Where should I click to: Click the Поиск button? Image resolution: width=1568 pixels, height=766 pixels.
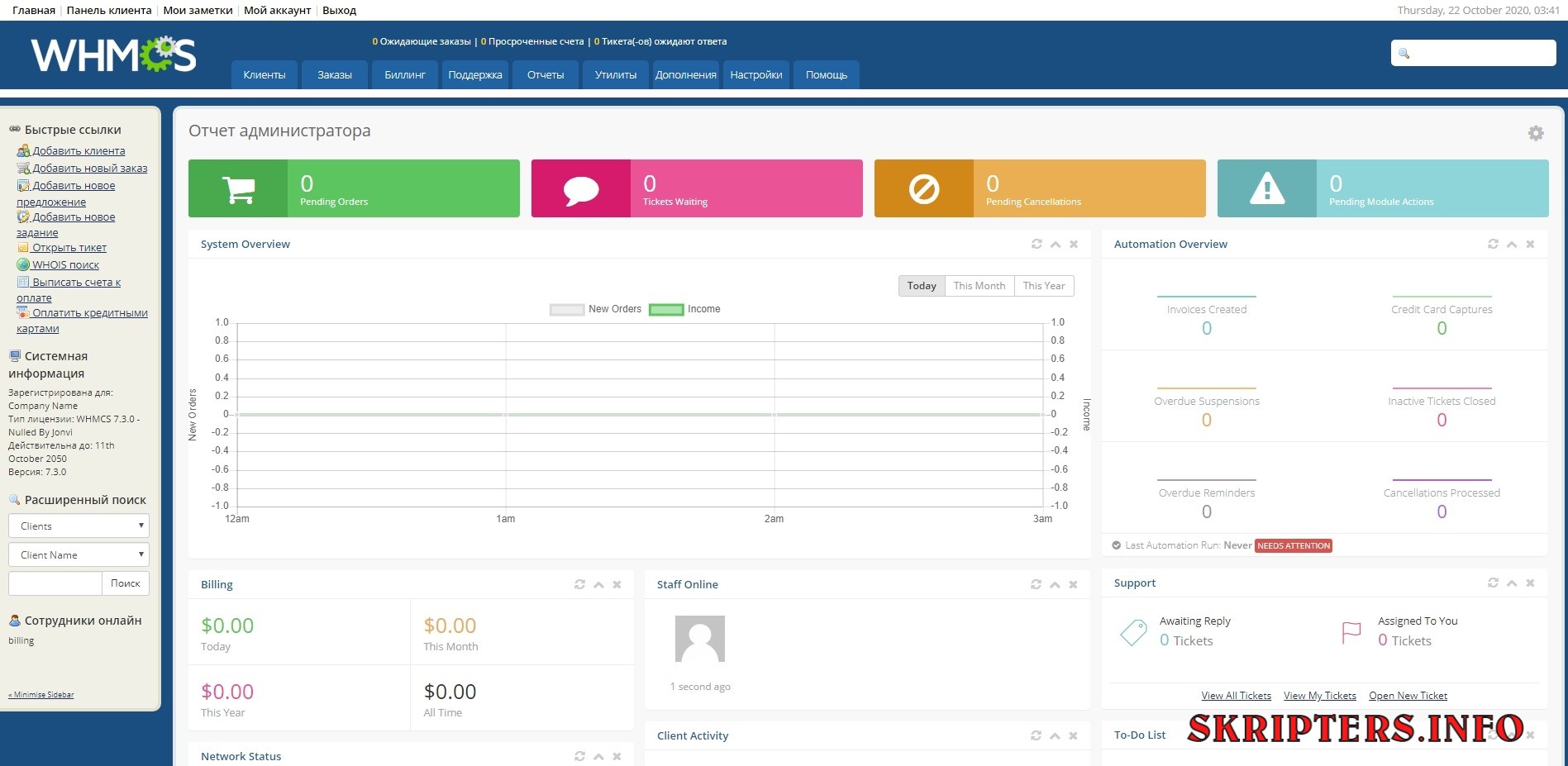[x=126, y=583]
